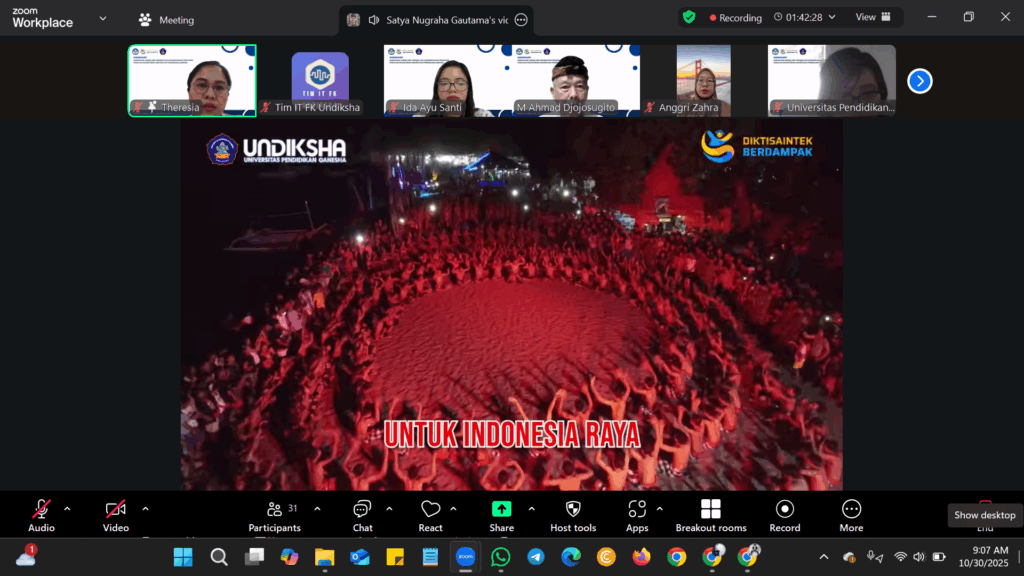Click the green Share screen button
This screenshot has width=1024, height=576.
tap(501, 514)
